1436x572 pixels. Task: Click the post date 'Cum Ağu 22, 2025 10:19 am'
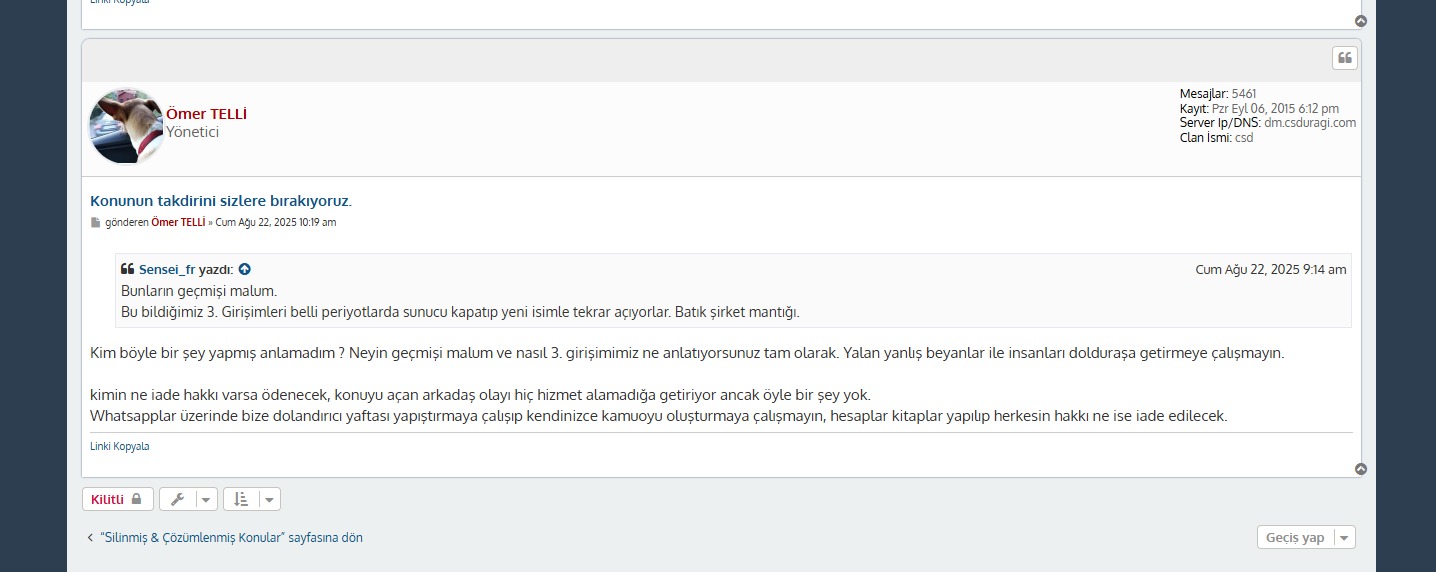click(x=276, y=222)
